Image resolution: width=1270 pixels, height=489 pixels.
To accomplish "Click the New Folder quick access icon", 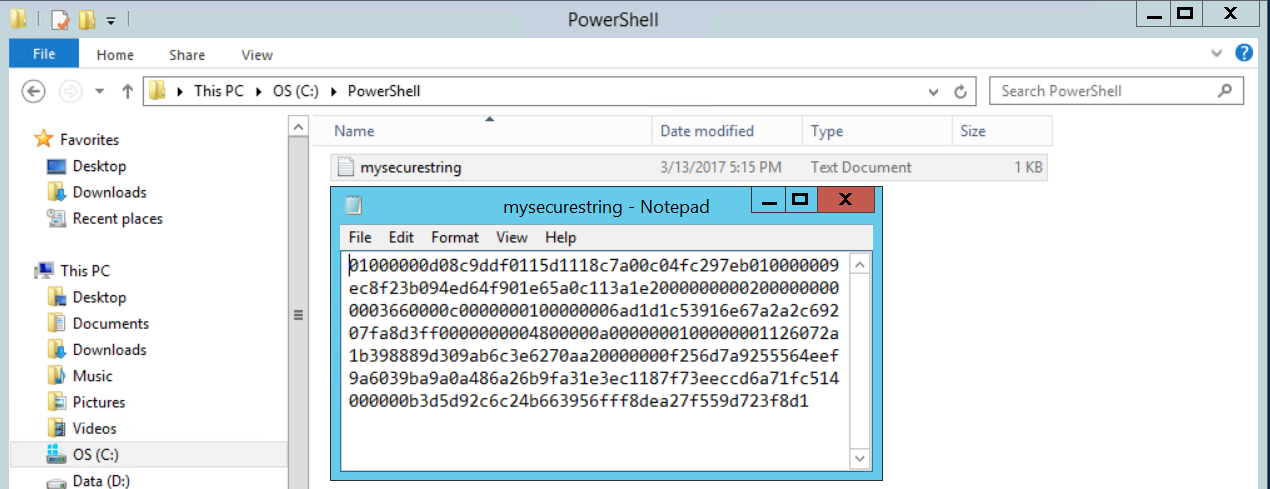I will (87, 18).
